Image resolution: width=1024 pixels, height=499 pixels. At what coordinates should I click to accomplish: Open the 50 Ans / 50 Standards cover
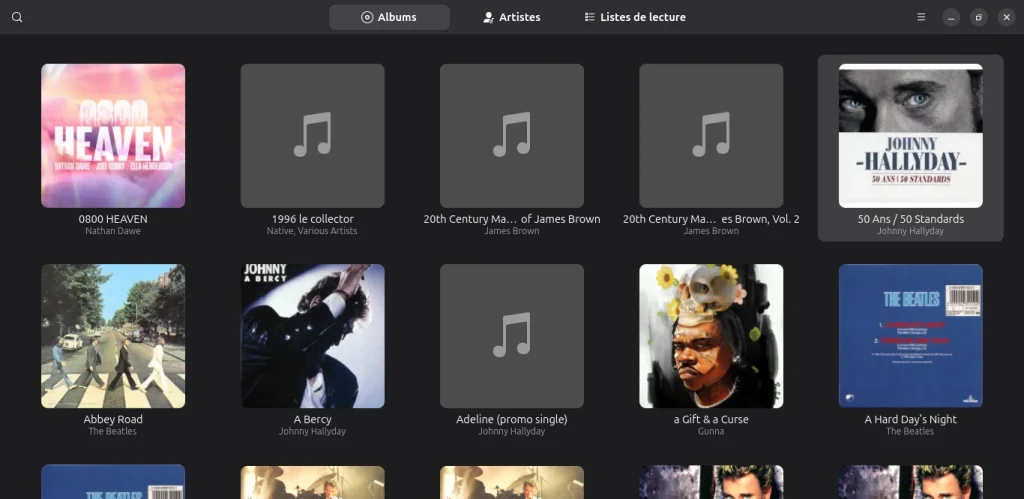click(910, 136)
